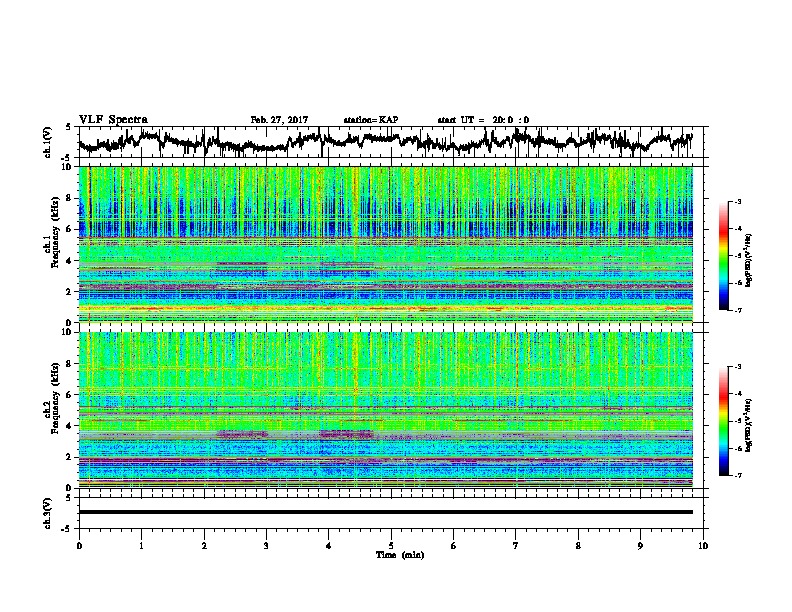Viewport: 792px width, 612px height.
Task: Click the "VLF Spectra" plot title
Action: coord(113,120)
